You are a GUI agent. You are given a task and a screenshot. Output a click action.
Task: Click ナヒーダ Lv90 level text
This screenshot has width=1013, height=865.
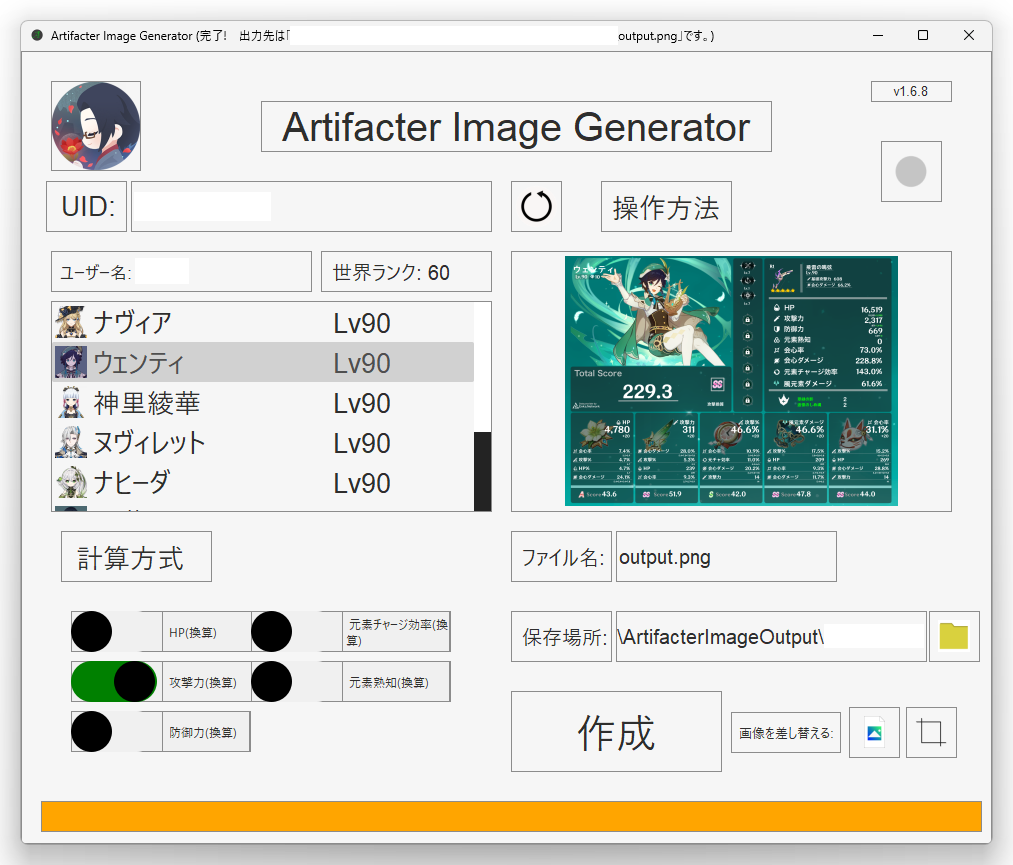[x=362, y=483]
